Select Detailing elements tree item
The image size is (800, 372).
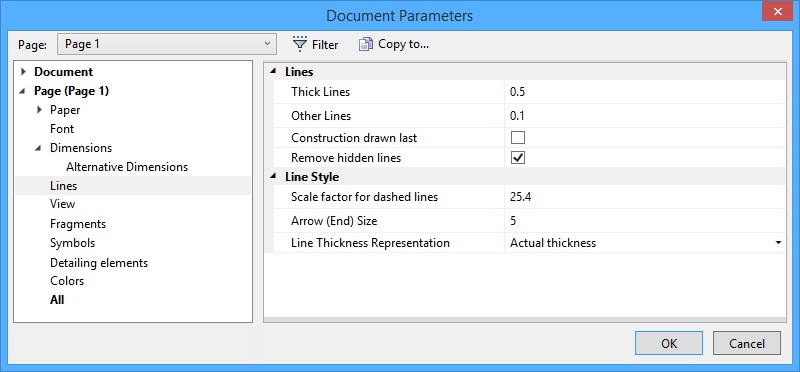coord(99,263)
